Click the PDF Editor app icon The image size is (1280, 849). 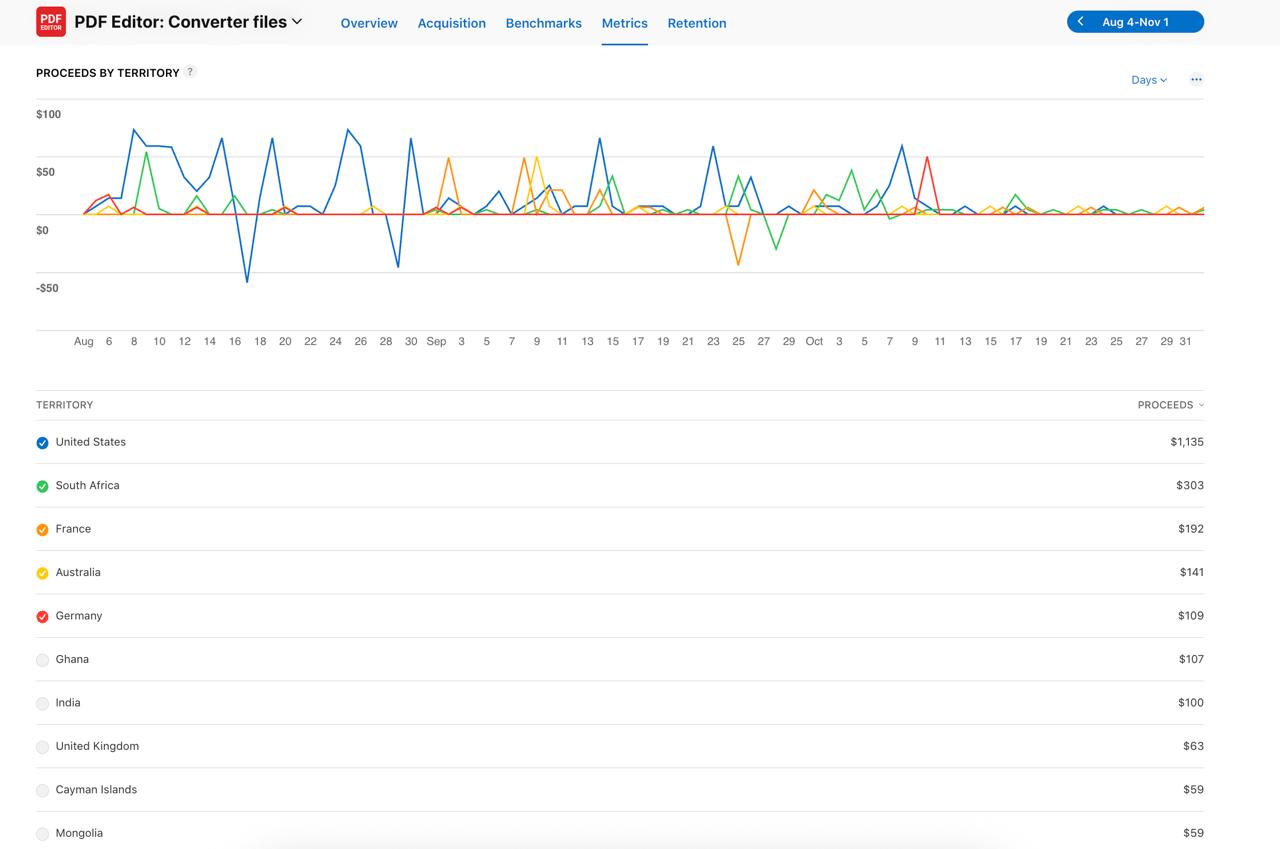click(50, 21)
